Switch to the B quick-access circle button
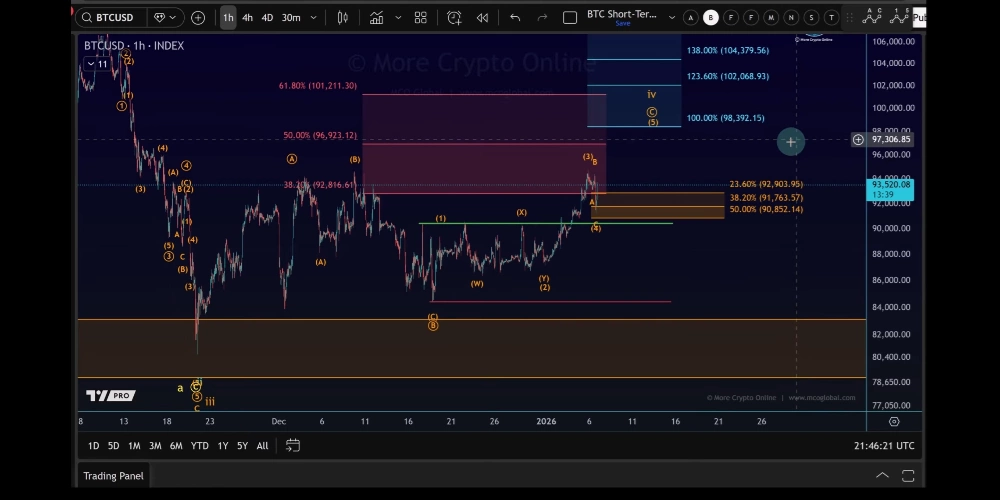1000x500 pixels. tap(710, 17)
